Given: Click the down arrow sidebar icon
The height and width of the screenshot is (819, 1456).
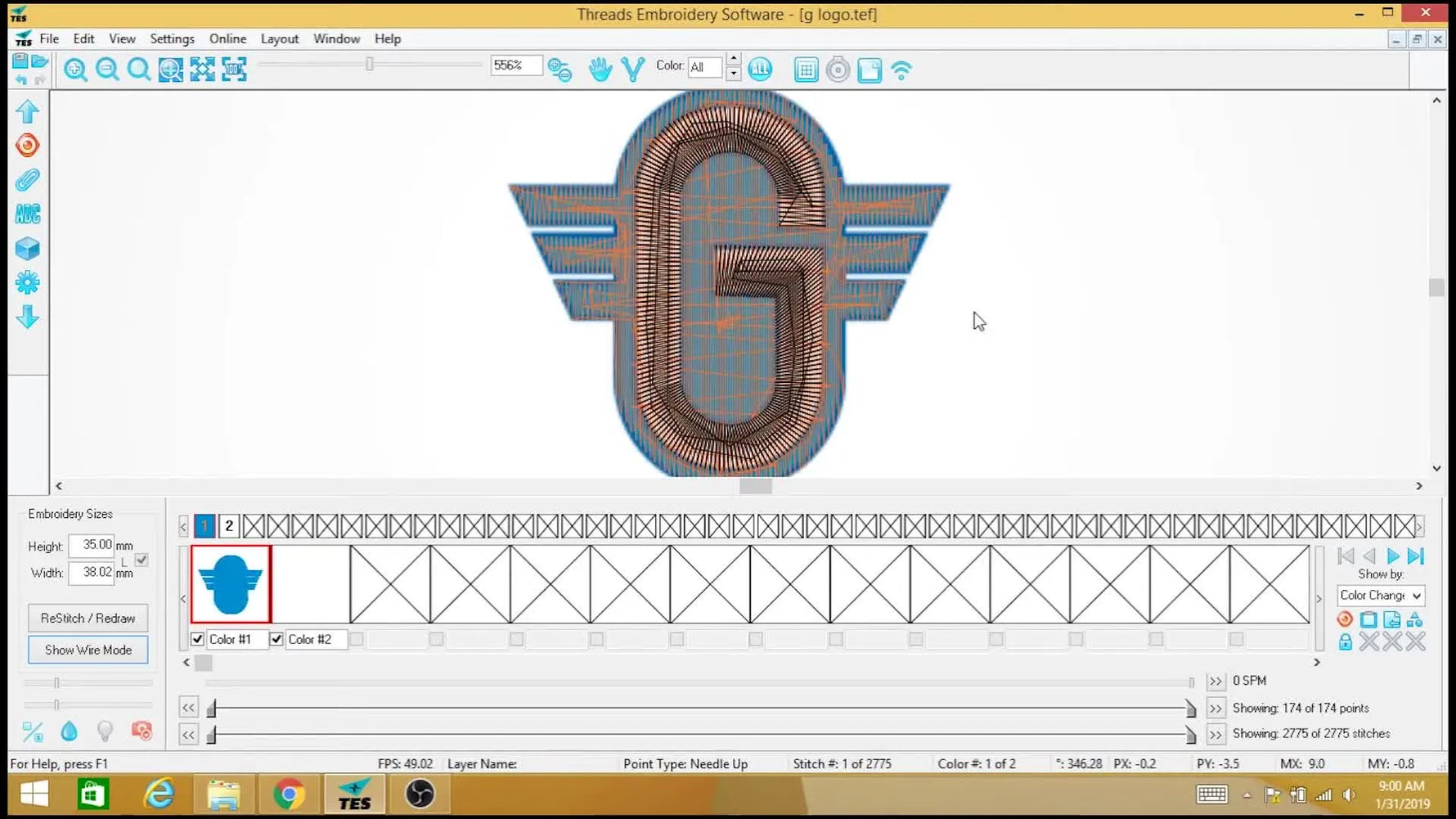Looking at the screenshot, I should pyautogui.click(x=28, y=317).
